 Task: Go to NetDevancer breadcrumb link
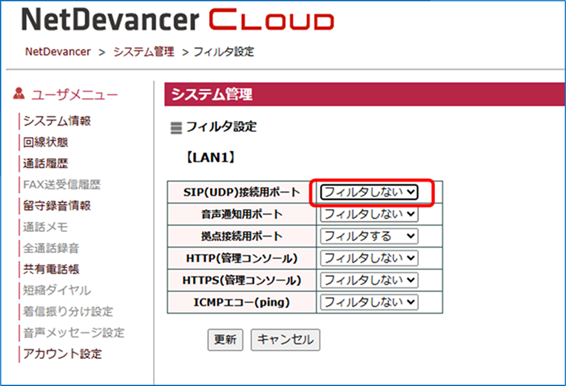click(x=58, y=52)
